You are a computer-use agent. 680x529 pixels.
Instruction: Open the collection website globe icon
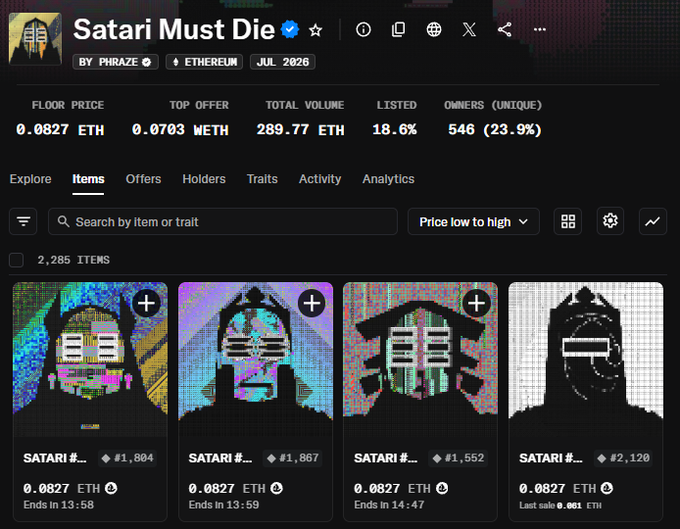(434, 29)
